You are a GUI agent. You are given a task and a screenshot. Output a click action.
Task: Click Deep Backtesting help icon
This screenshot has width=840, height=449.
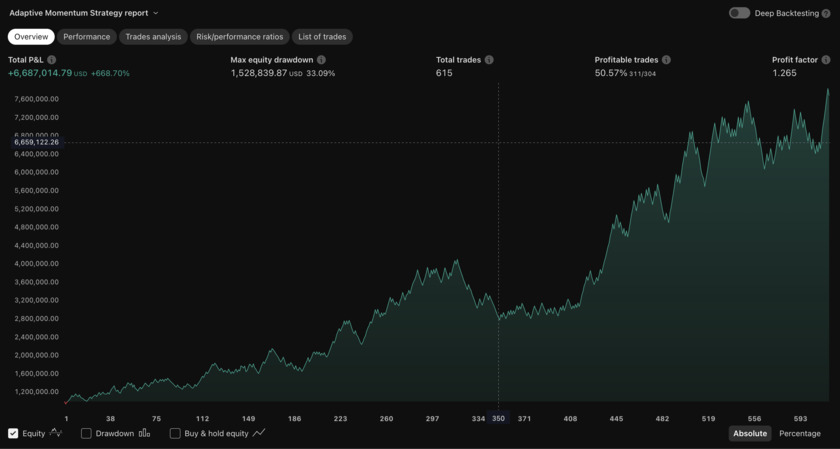(x=826, y=13)
